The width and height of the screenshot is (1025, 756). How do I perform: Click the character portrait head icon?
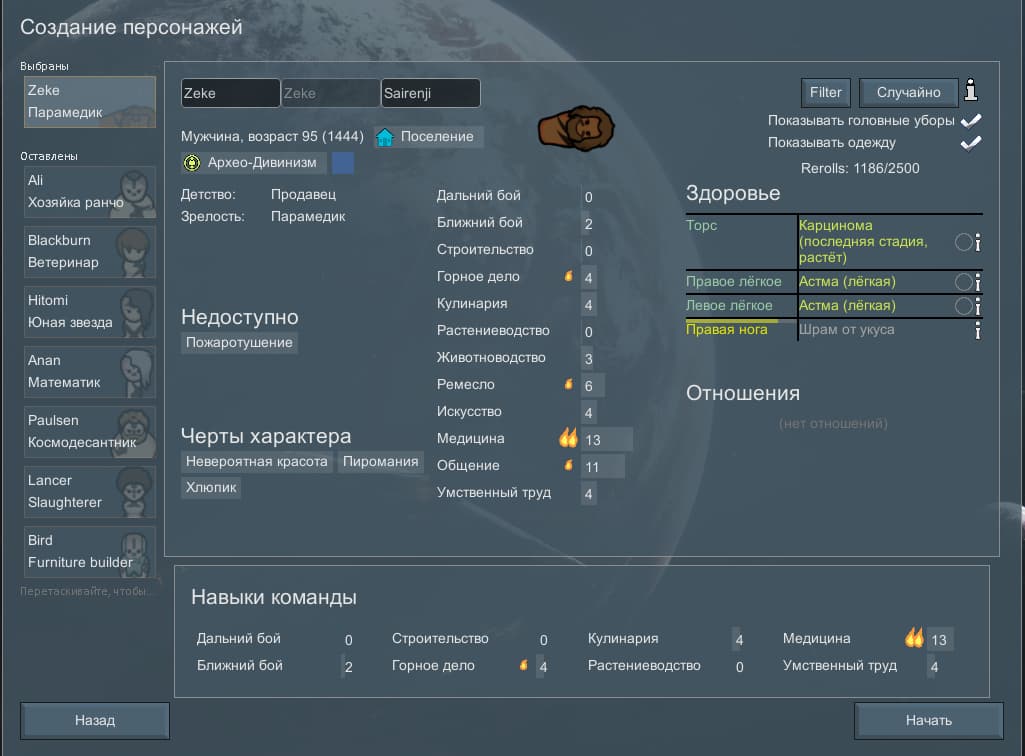click(576, 127)
